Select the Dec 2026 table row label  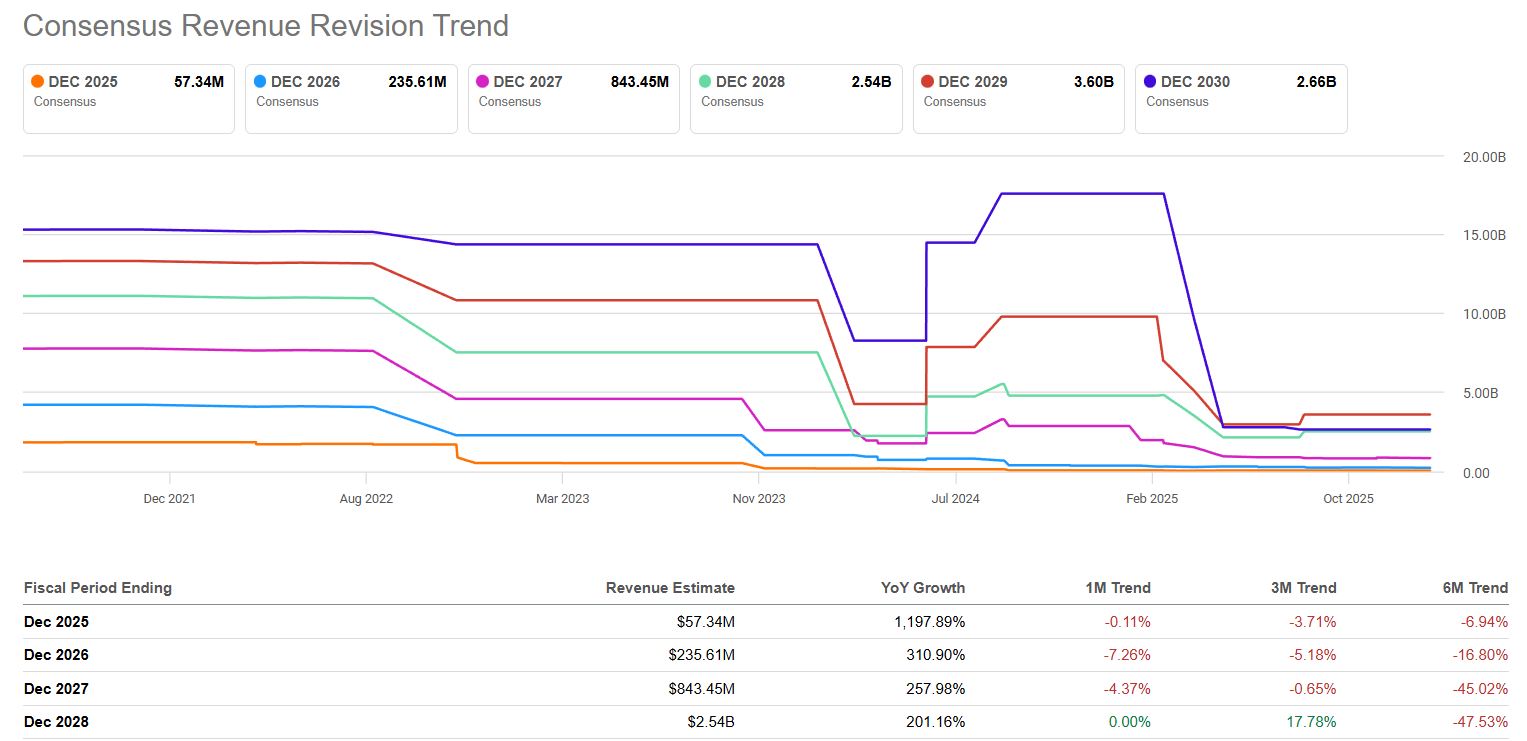(56, 655)
